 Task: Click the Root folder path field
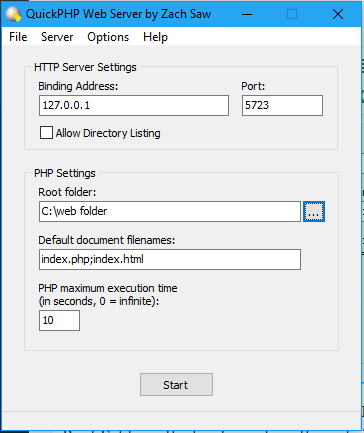[x=170, y=211]
